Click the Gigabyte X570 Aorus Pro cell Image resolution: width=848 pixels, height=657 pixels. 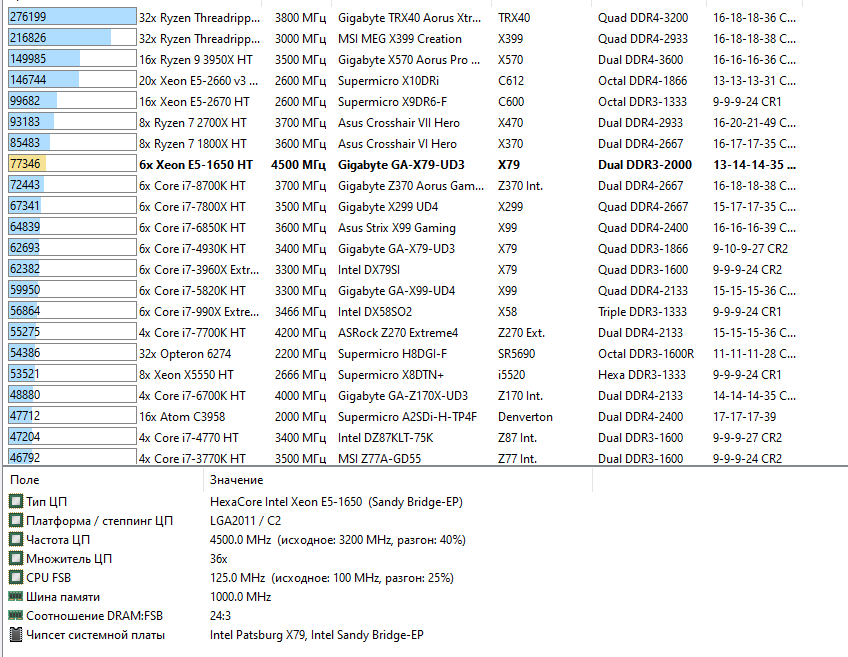click(x=409, y=59)
